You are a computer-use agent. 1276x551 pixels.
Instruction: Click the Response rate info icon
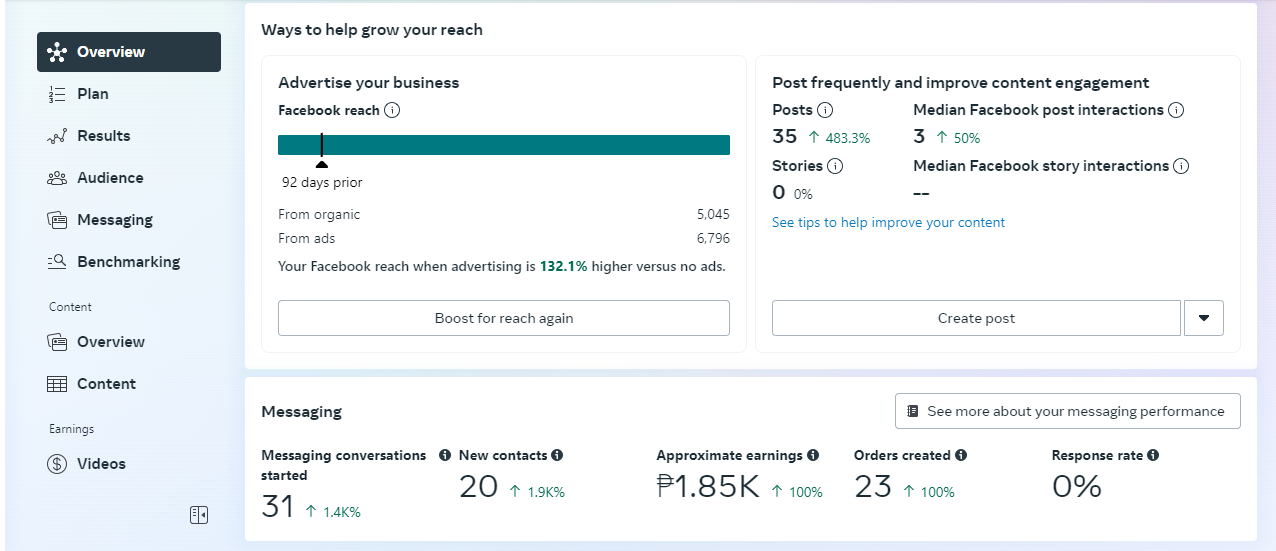(1153, 456)
